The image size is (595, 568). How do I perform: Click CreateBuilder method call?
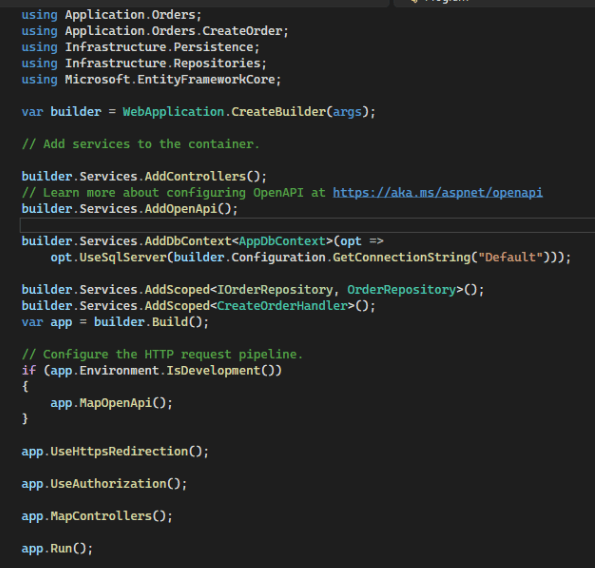point(279,112)
